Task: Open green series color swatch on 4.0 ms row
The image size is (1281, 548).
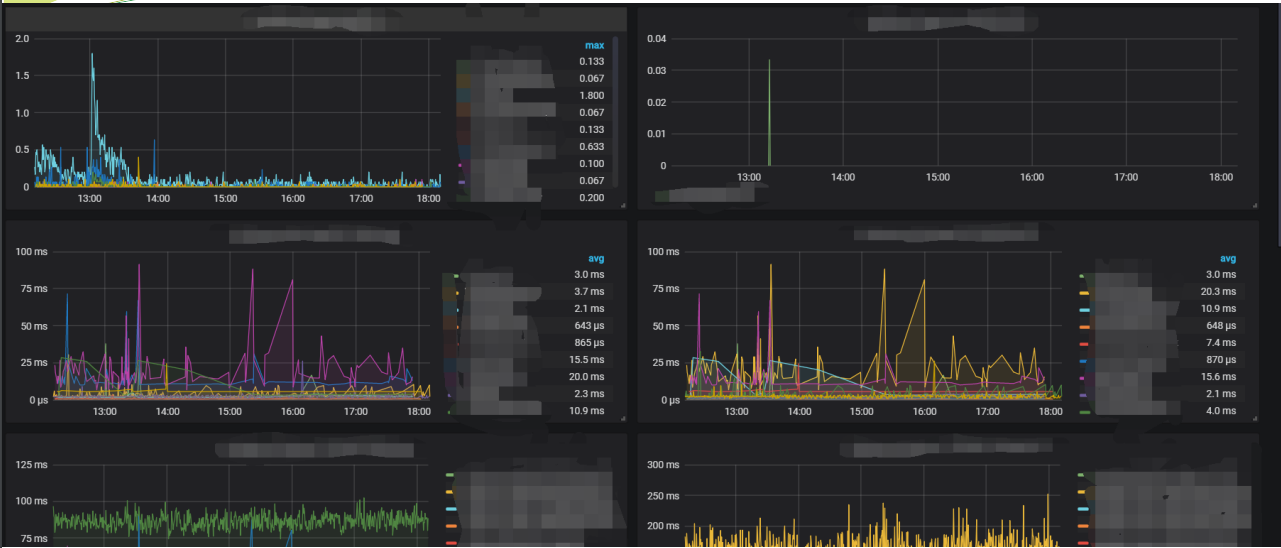Action: [1084, 412]
